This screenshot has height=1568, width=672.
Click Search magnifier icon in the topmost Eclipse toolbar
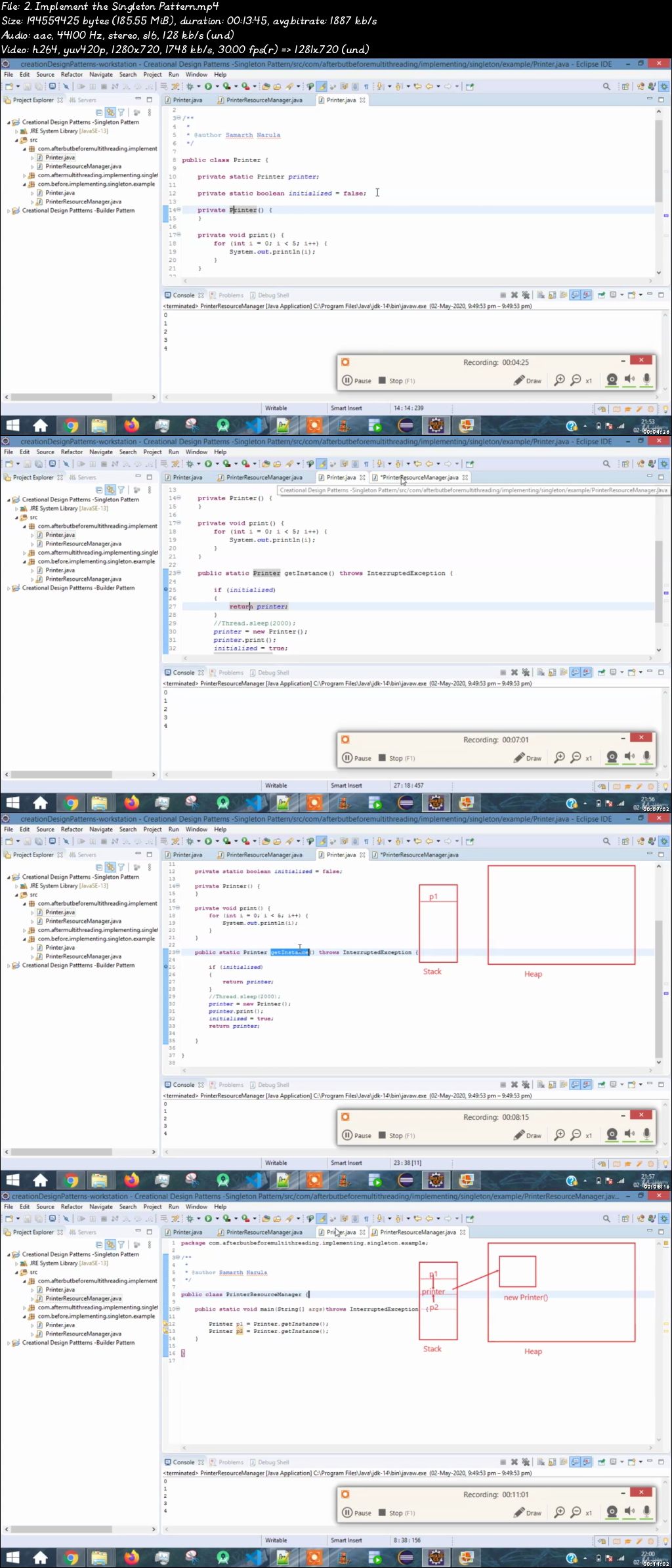click(606, 87)
